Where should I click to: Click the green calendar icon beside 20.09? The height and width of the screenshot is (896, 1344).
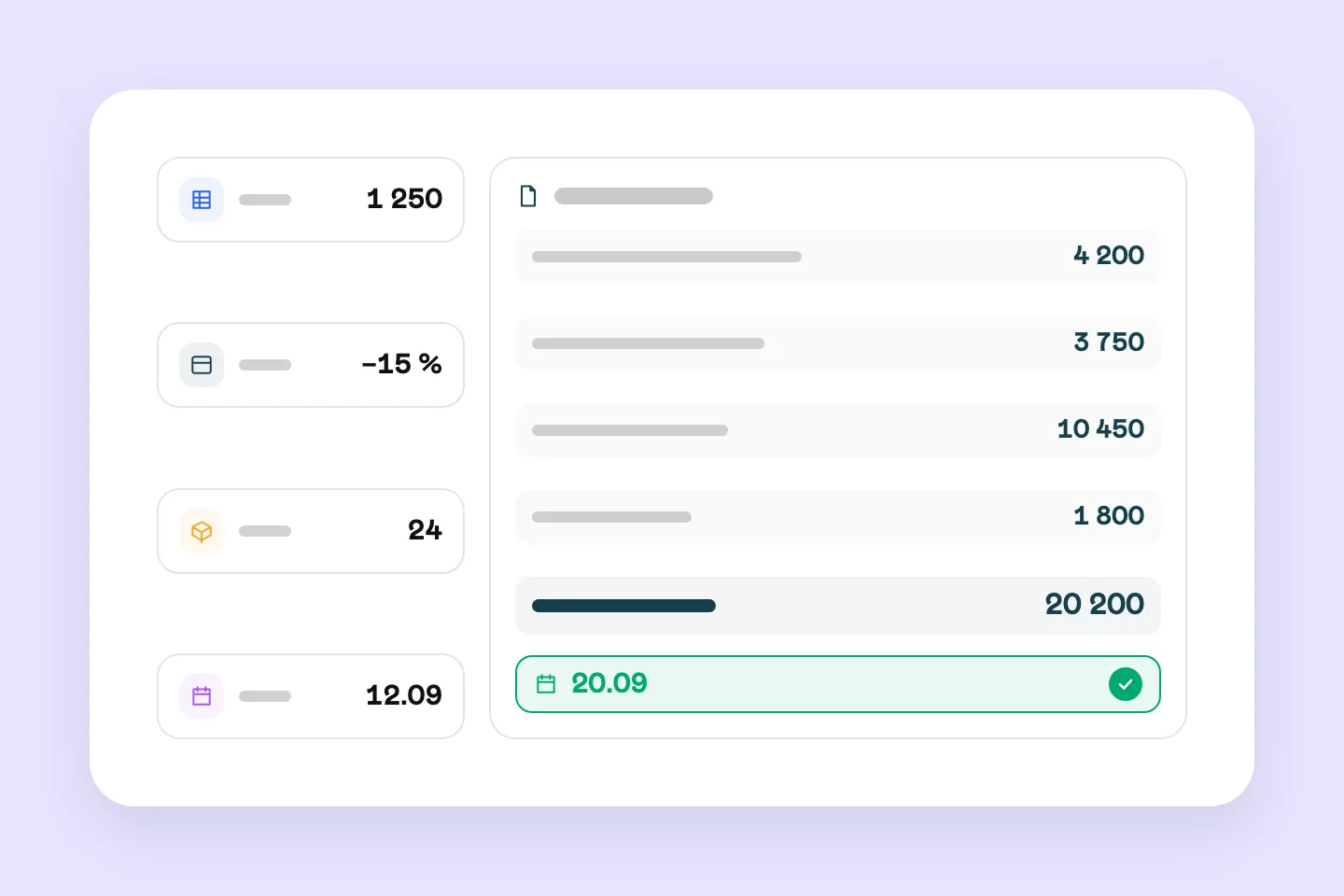point(546,684)
